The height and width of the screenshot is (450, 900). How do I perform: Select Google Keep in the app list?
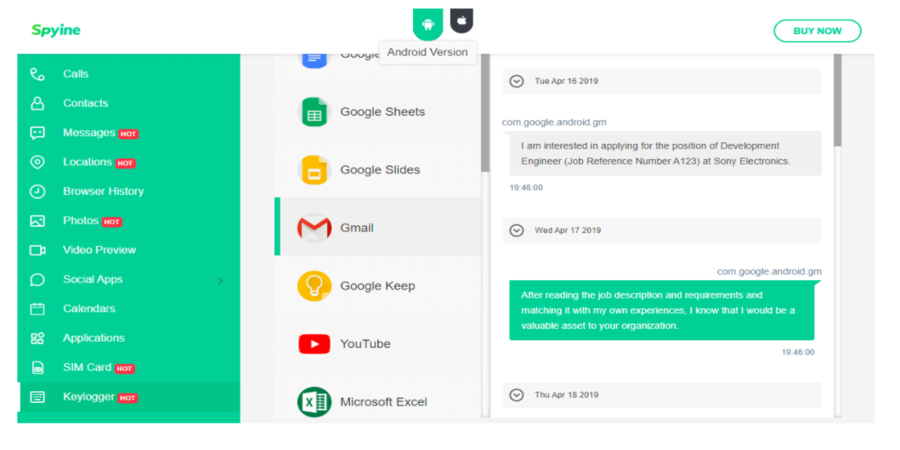pyautogui.click(x=378, y=285)
